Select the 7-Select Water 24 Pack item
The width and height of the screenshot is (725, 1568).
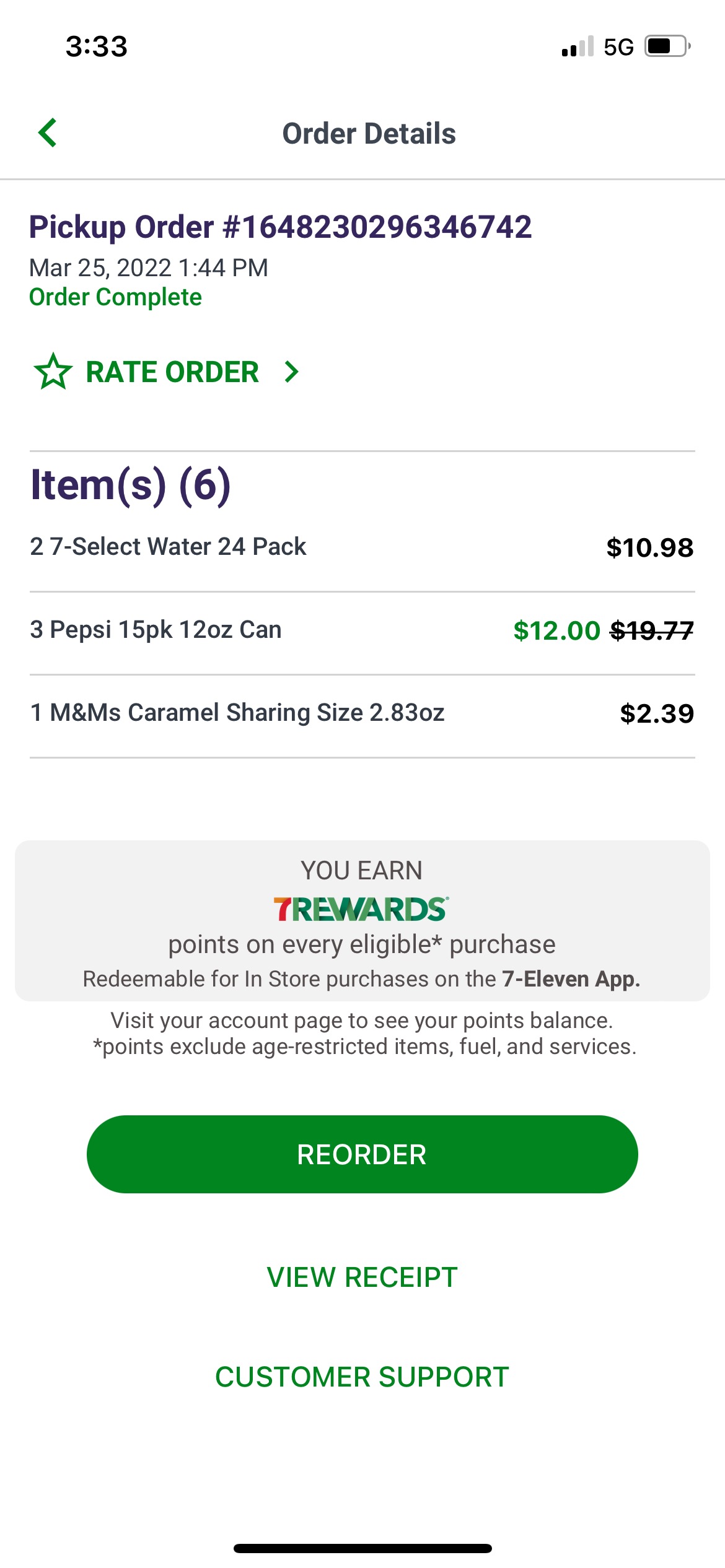tap(168, 547)
